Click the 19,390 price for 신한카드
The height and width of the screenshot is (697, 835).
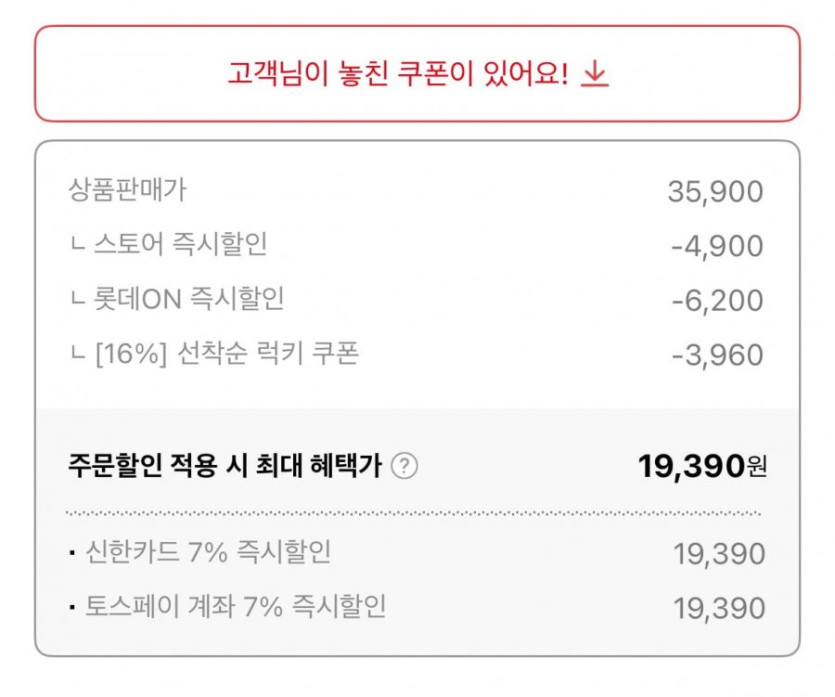coord(720,554)
